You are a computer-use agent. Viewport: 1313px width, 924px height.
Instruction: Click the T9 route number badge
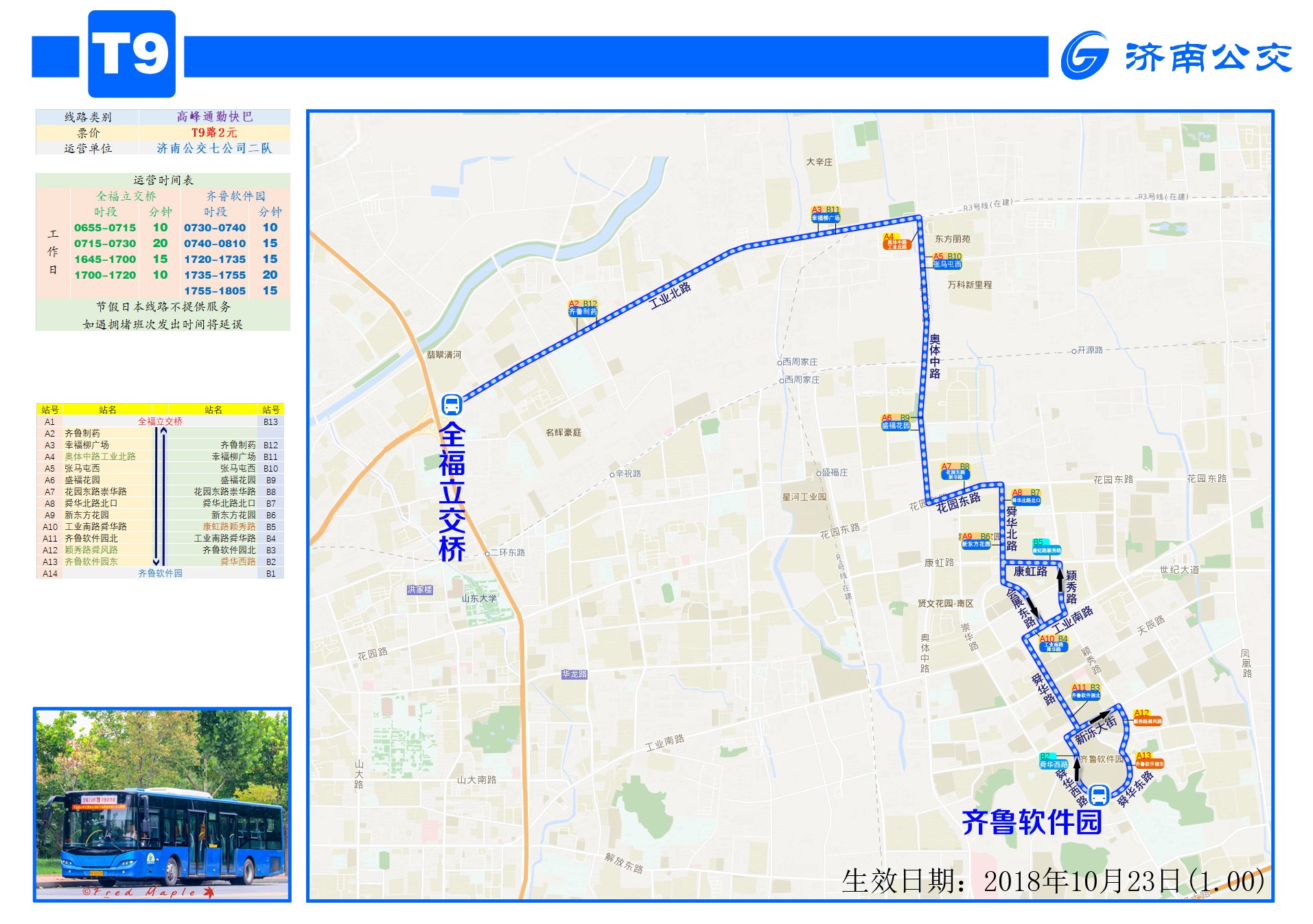coord(132,54)
